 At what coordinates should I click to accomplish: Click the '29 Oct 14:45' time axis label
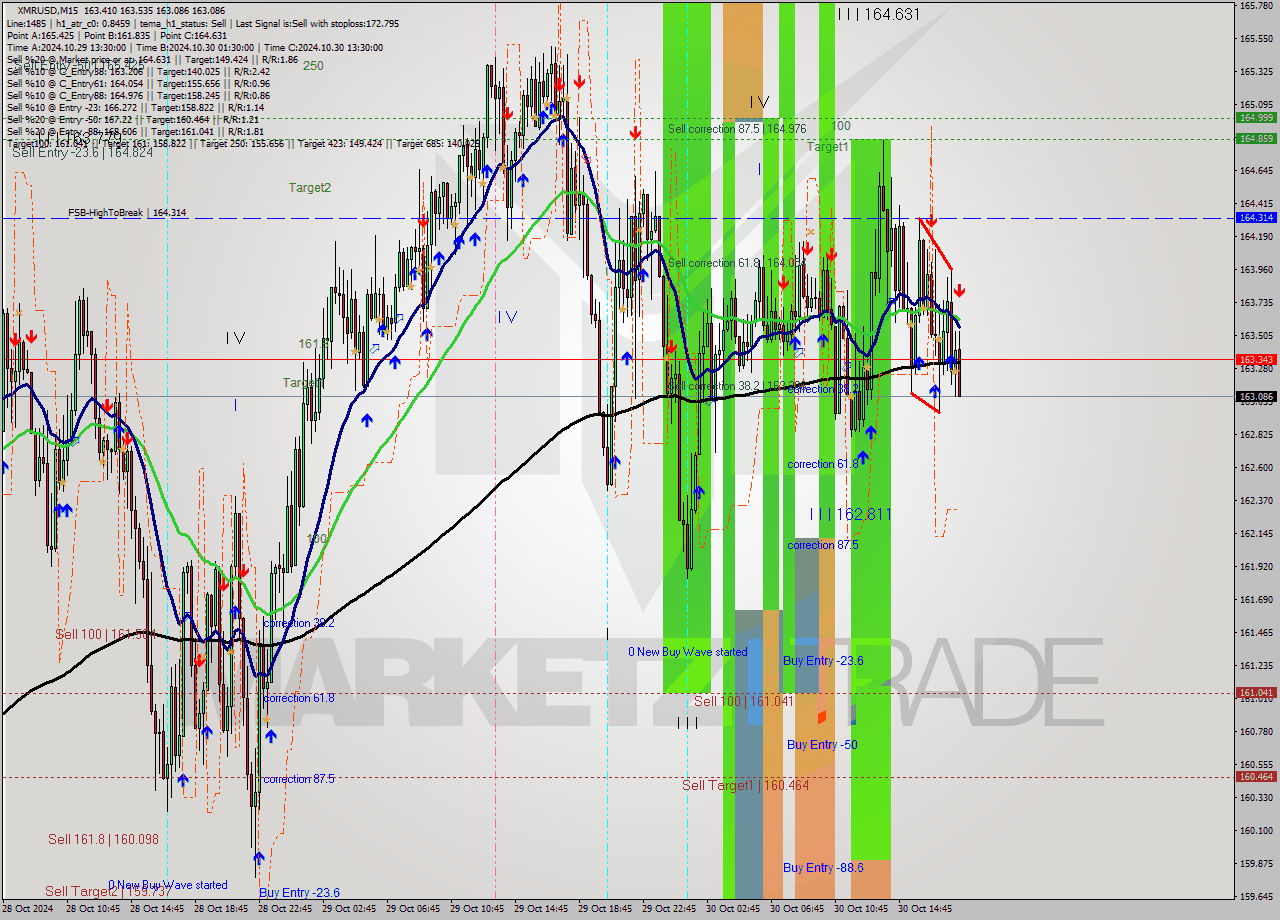(x=541, y=909)
